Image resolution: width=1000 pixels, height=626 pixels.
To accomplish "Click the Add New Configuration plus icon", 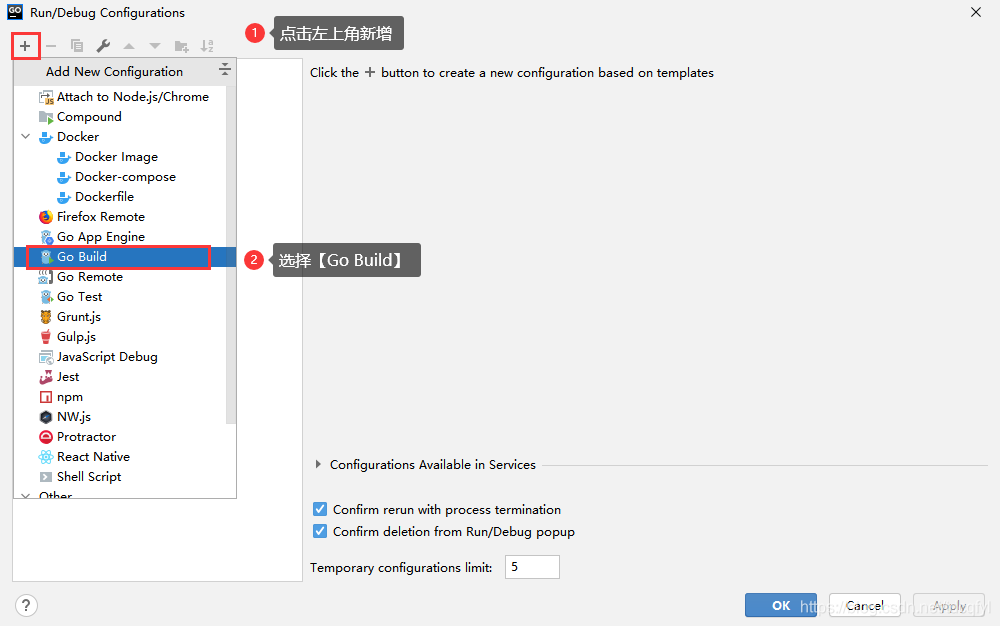I will 25,46.
